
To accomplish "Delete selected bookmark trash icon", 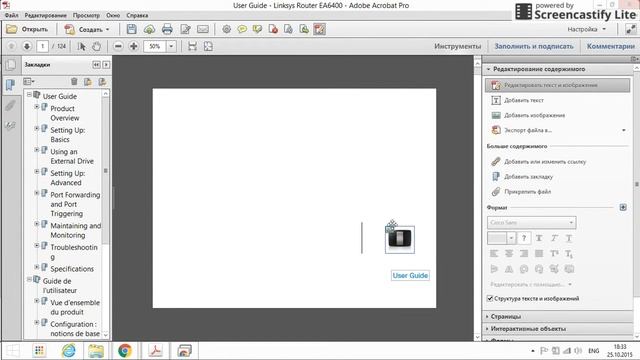I will coord(74,82).
